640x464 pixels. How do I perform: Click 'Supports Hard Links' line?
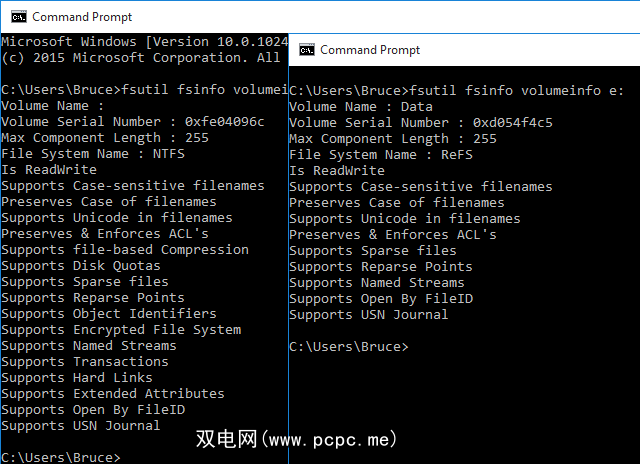(77, 378)
